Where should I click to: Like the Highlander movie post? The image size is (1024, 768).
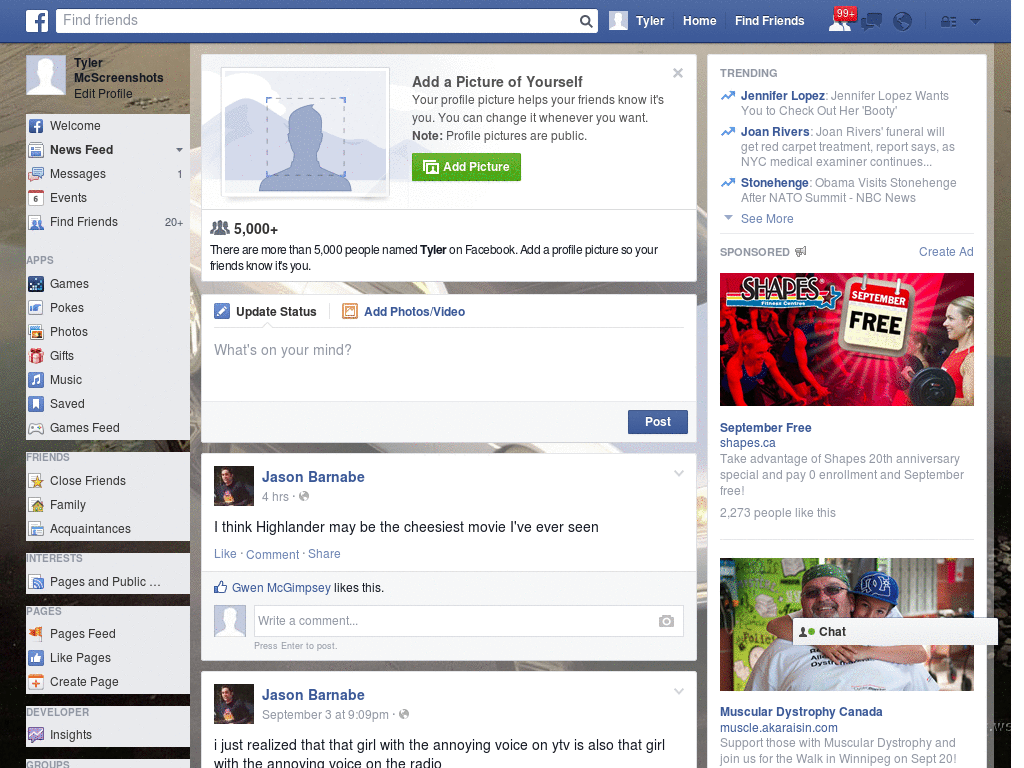pyautogui.click(x=225, y=554)
